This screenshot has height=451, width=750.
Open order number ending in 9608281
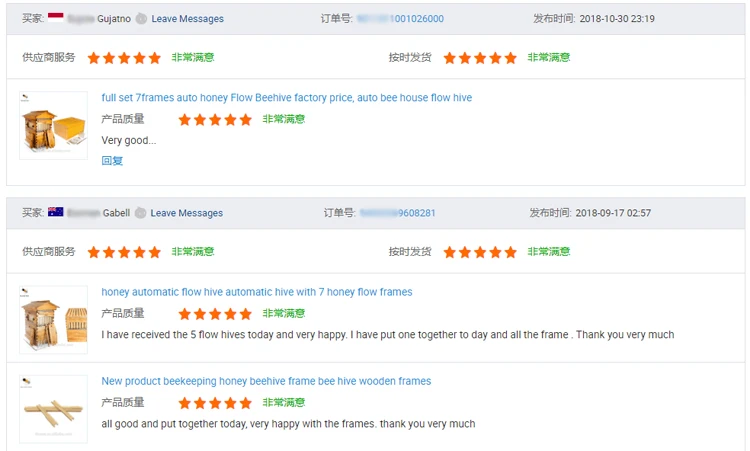(397, 213)
